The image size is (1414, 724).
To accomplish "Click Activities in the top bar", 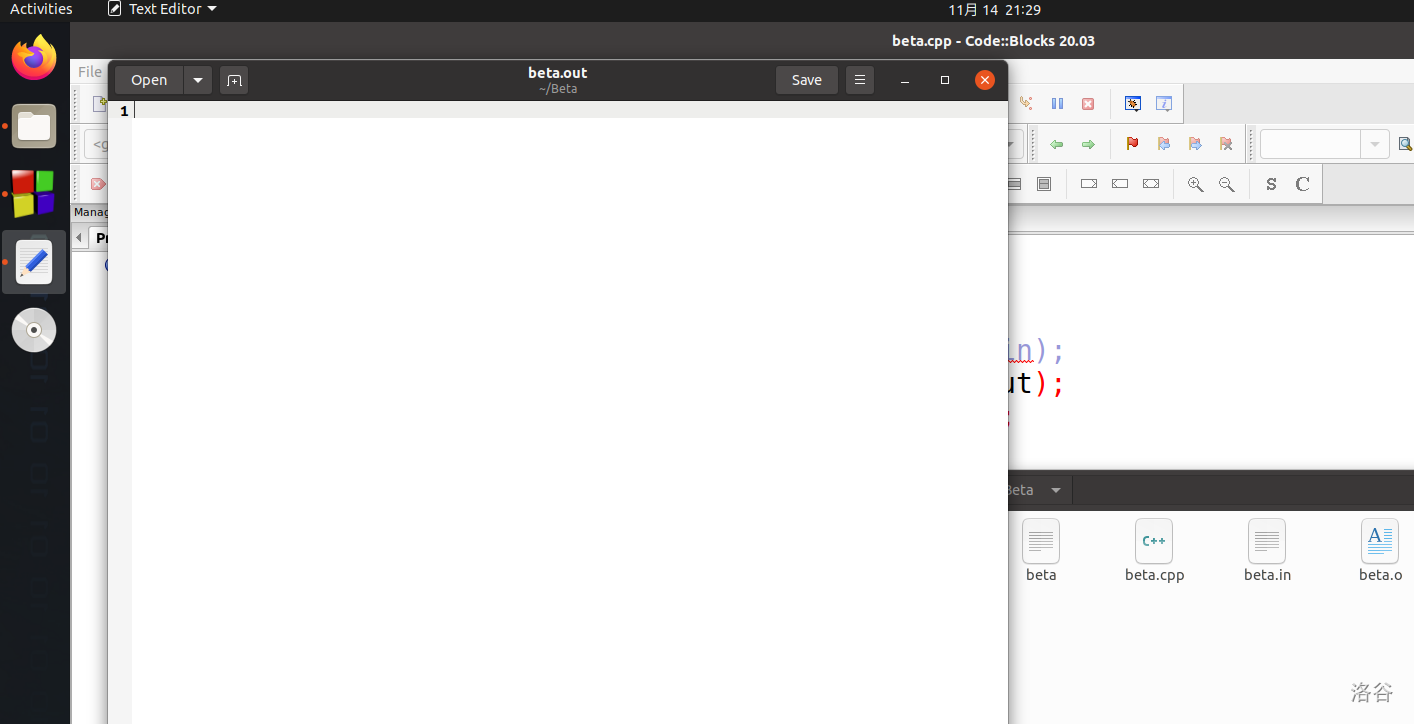I will pyautogui.click(x=41, y=9).
